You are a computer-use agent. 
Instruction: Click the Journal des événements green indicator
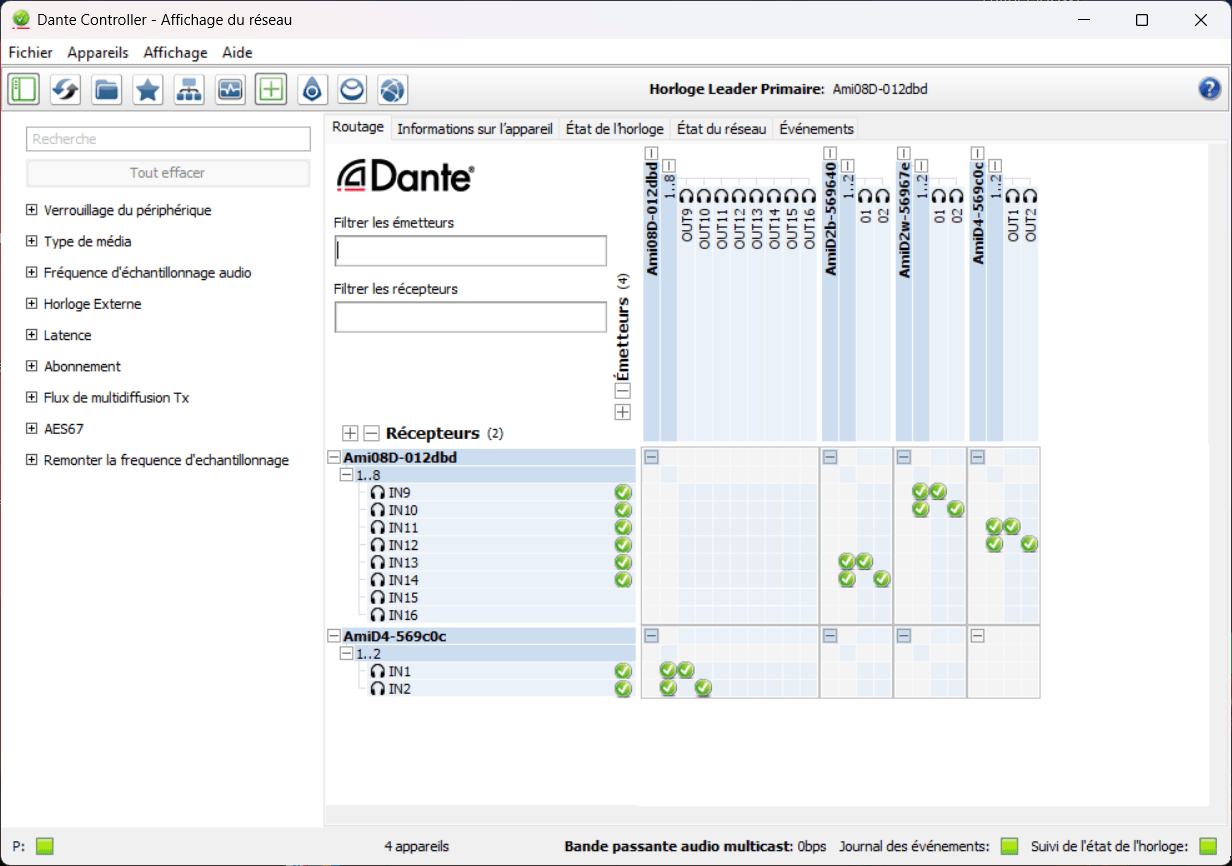(x=1009, y=846)
